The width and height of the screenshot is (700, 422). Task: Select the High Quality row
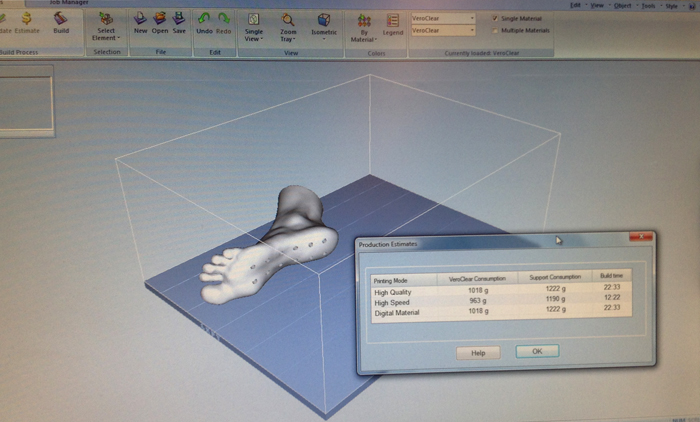coord(501,290)
